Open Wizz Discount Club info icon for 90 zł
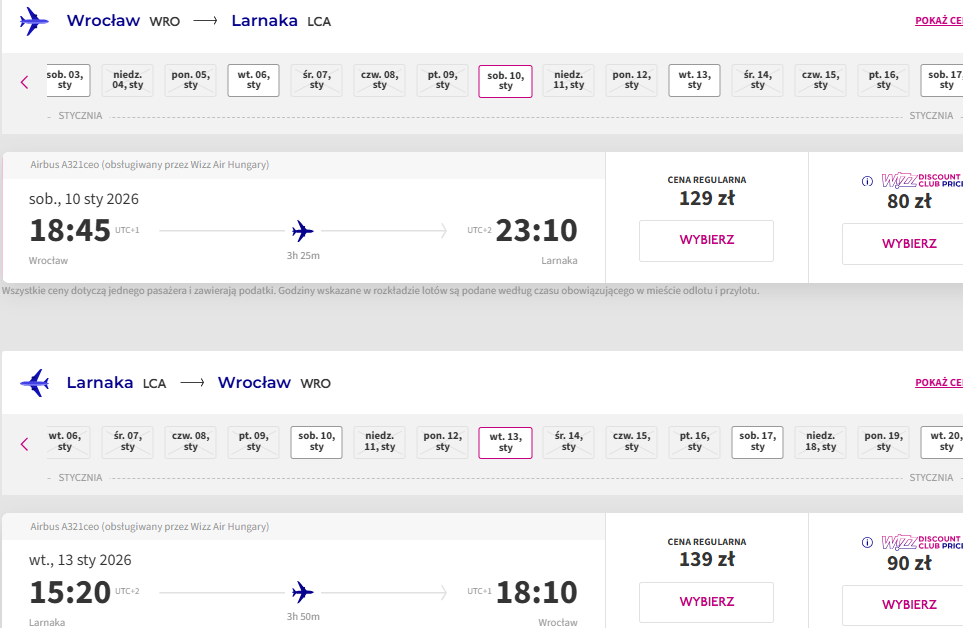Screen dimensions: 963x628 (867, 543)
